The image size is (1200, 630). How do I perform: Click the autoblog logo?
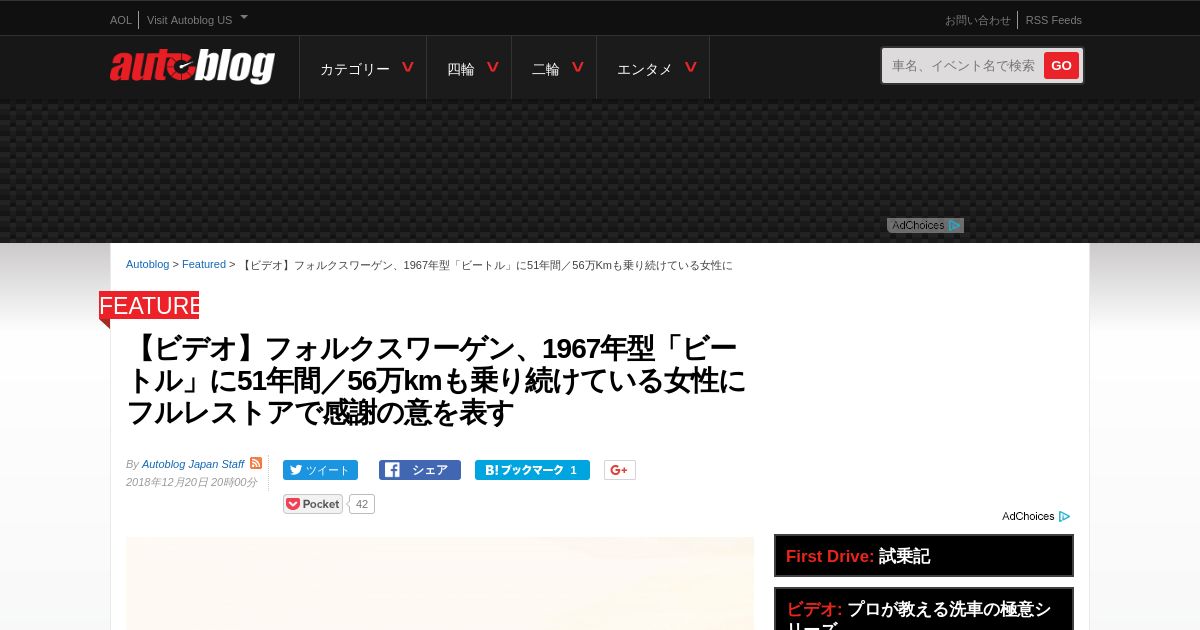192,66
